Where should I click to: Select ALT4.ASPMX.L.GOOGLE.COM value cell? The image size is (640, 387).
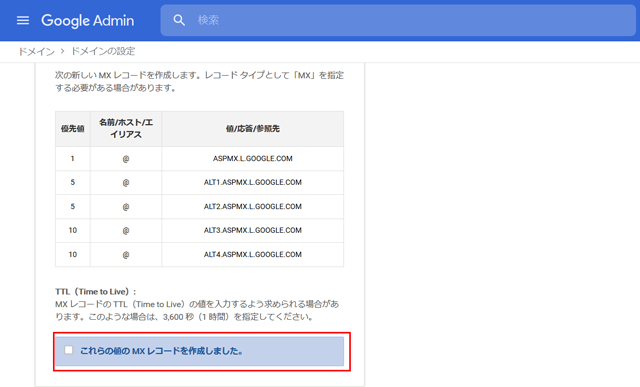pos(253,254)
